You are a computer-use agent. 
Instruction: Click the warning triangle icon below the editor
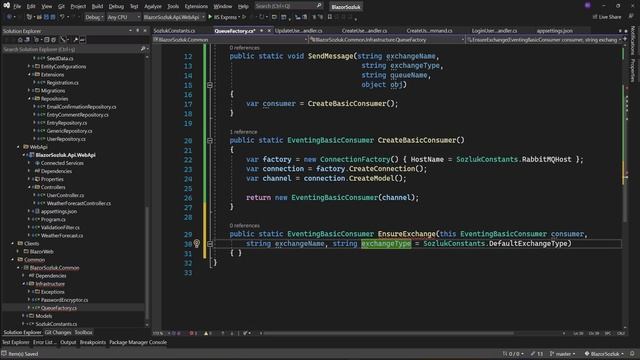point(206,333)
